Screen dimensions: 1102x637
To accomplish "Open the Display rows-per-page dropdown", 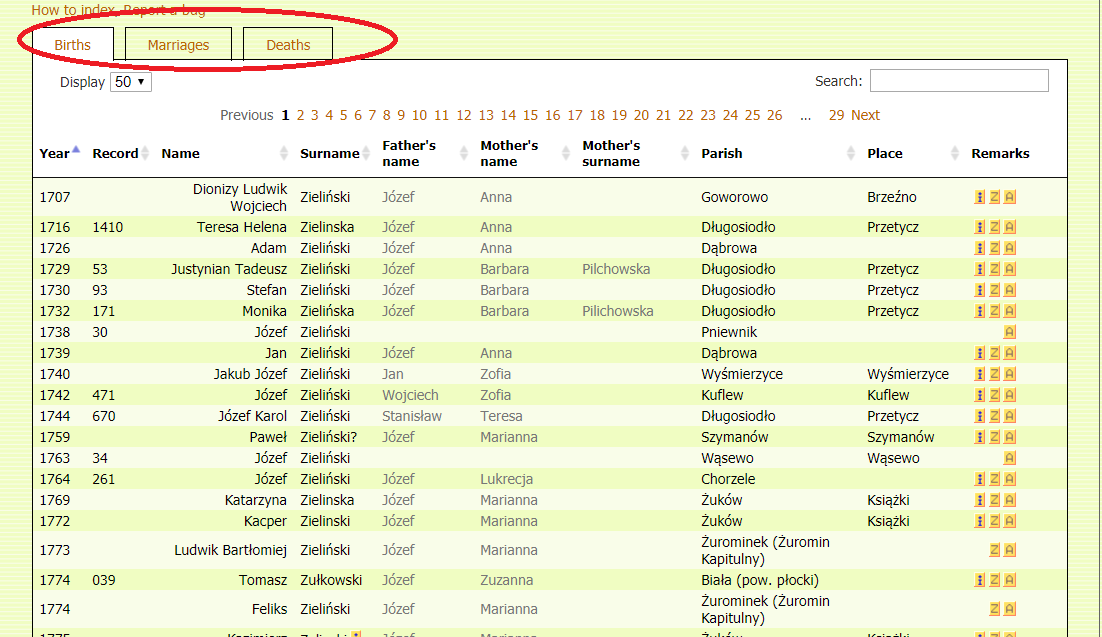I will click(x=130, y=82).
